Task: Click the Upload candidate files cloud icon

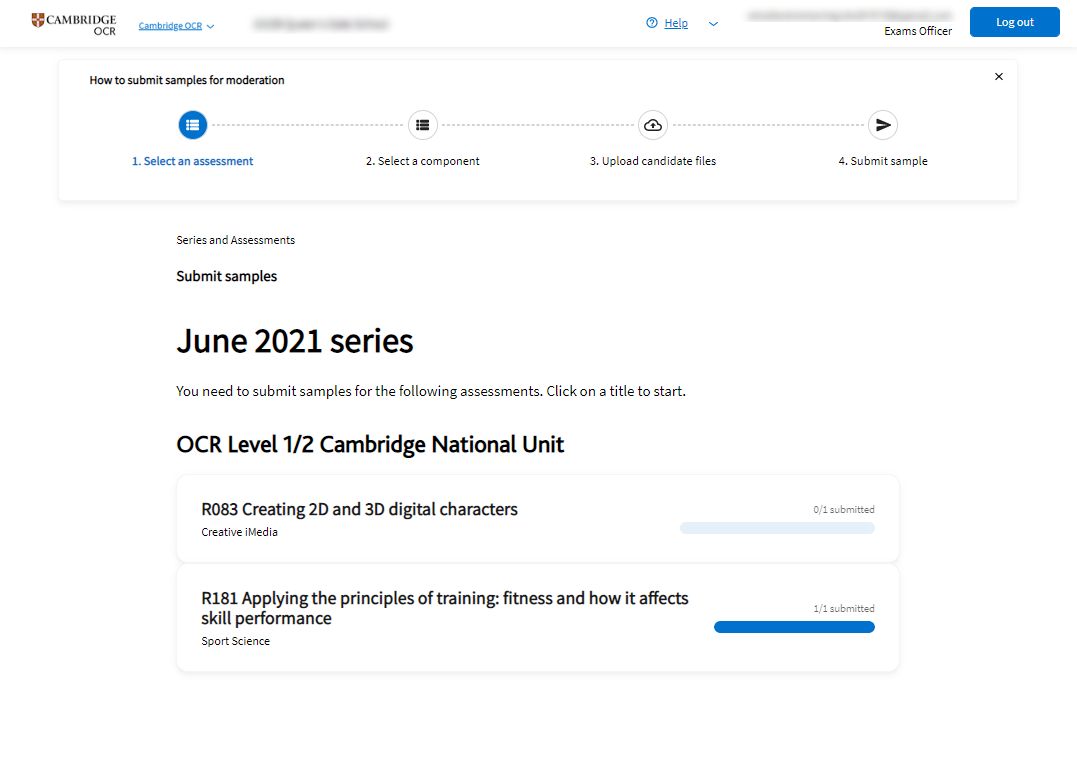Action: 653,125
